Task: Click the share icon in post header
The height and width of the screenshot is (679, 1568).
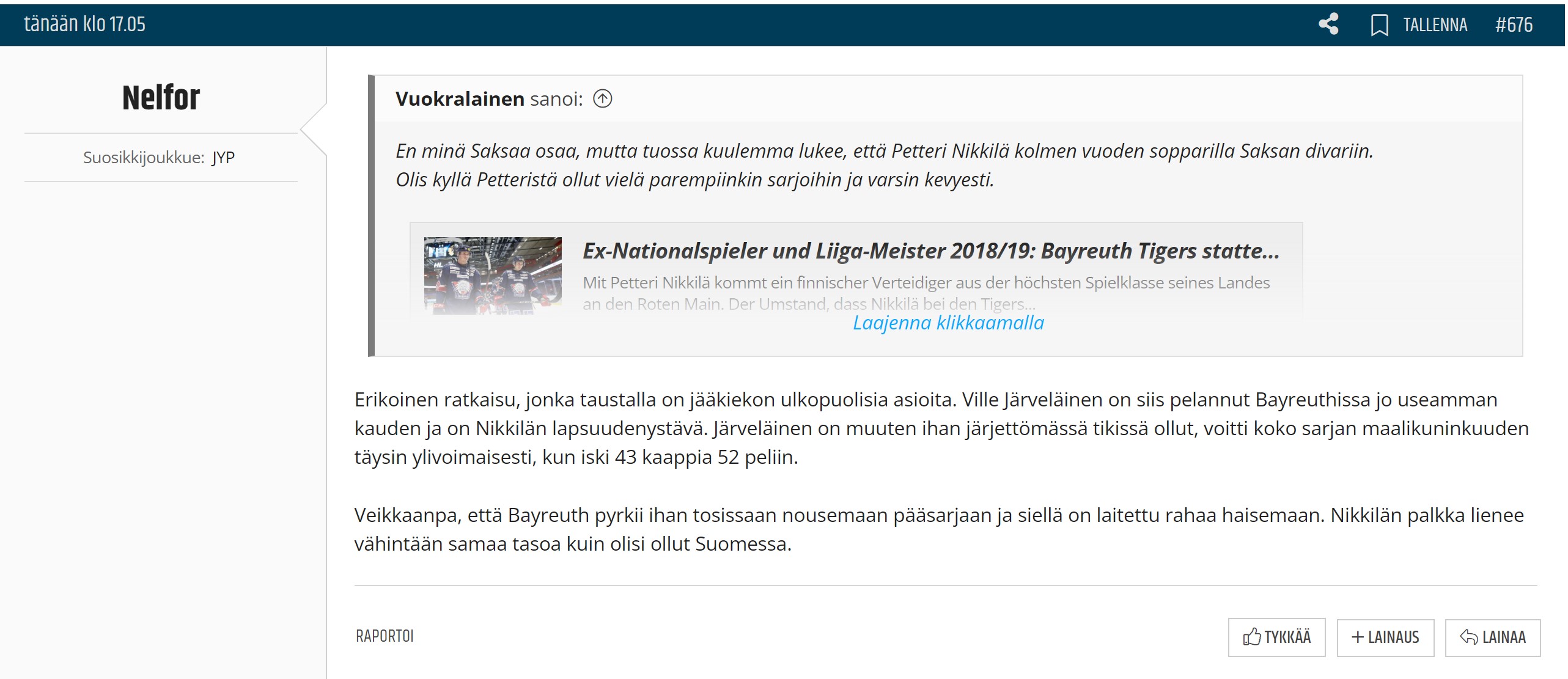Action: pos(1328,24)
